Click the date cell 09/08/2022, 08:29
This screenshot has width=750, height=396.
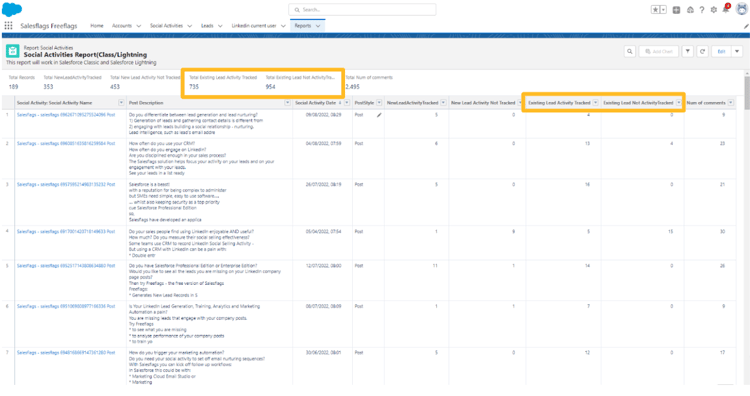point(324,115)
